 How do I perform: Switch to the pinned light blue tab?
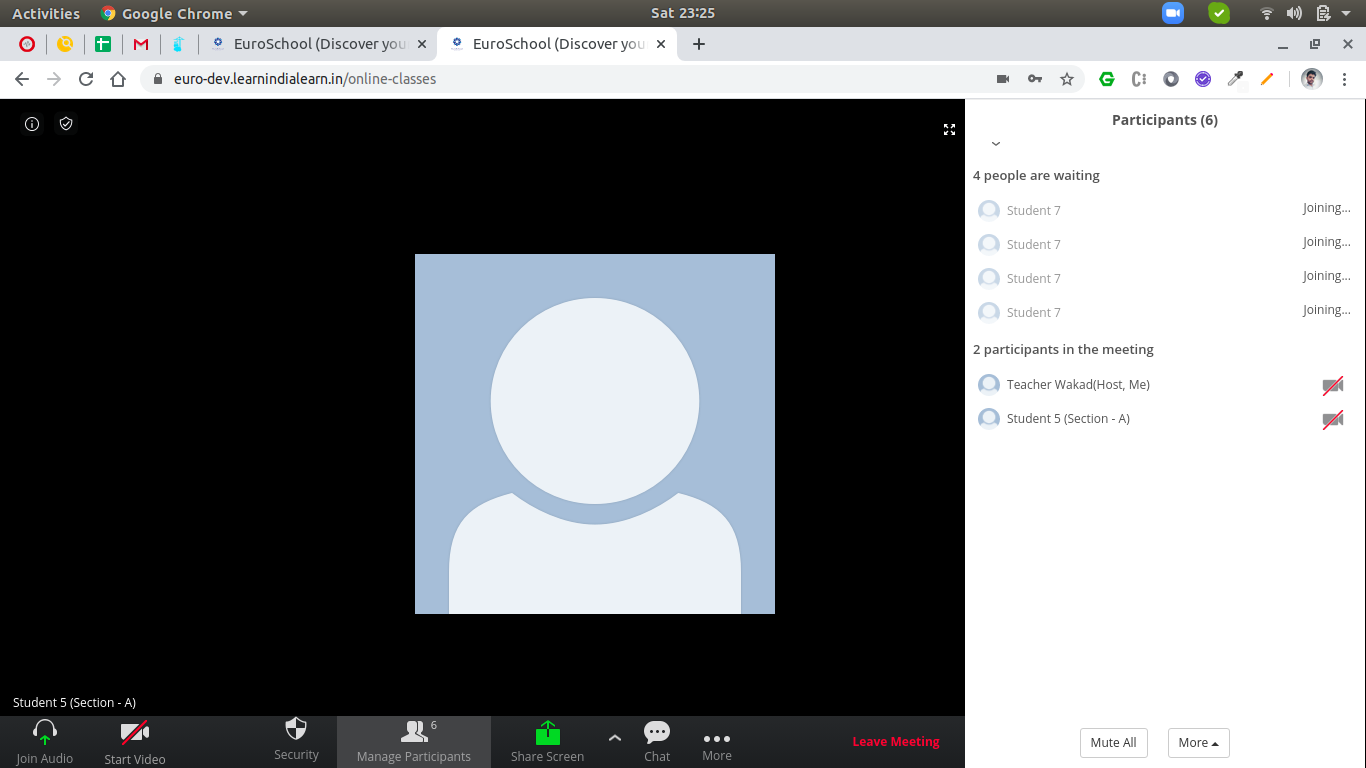pyautogui.click(x=179, y=44)
